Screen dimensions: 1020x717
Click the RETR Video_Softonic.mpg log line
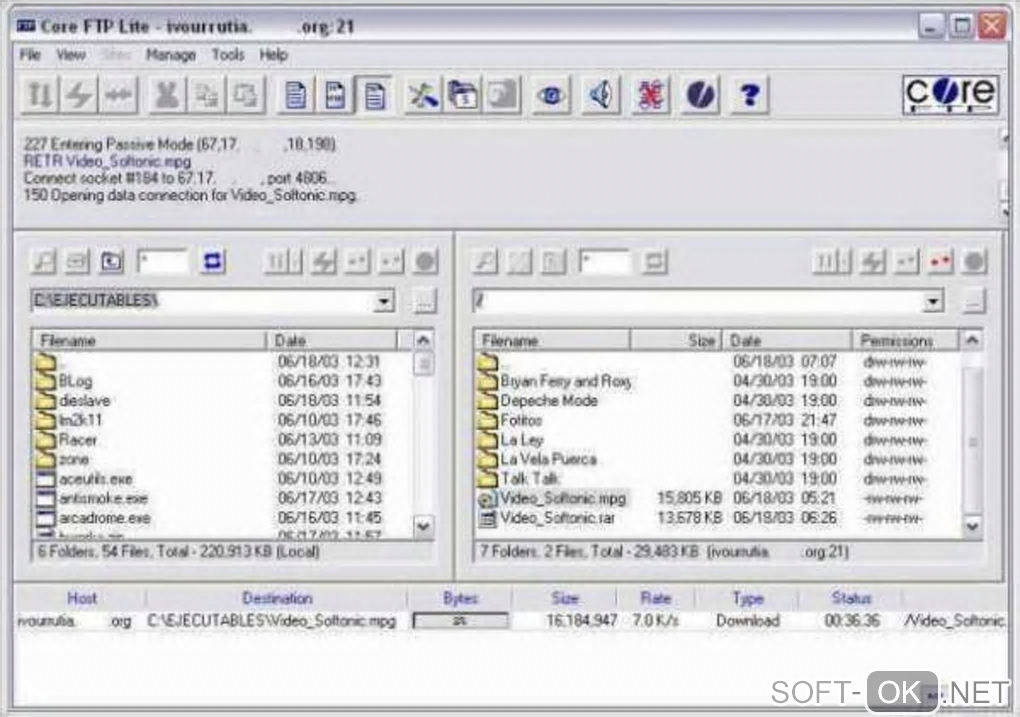pos(107,161)
